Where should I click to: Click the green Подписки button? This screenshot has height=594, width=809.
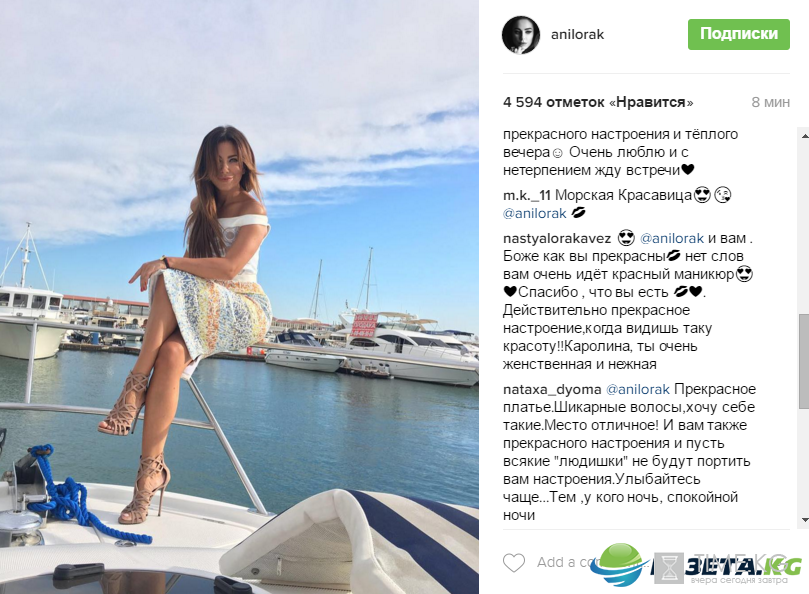coord(738,34)
